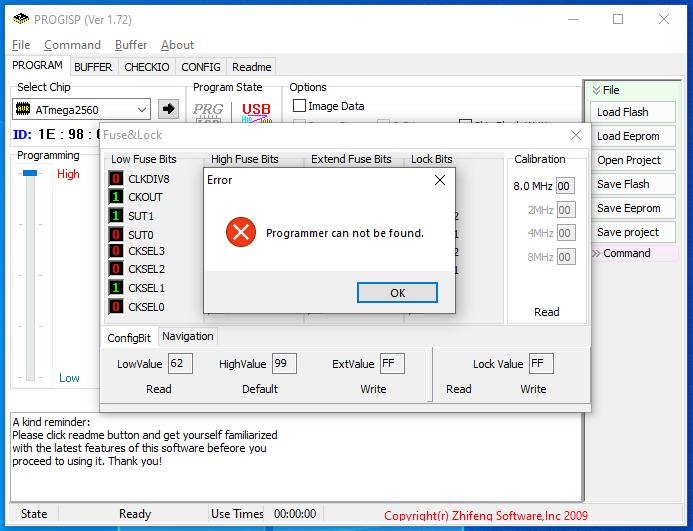The image size is (693, 531).
Task: Open the Buffer menu
Action: pyautogui.click(x=131, y=45)
